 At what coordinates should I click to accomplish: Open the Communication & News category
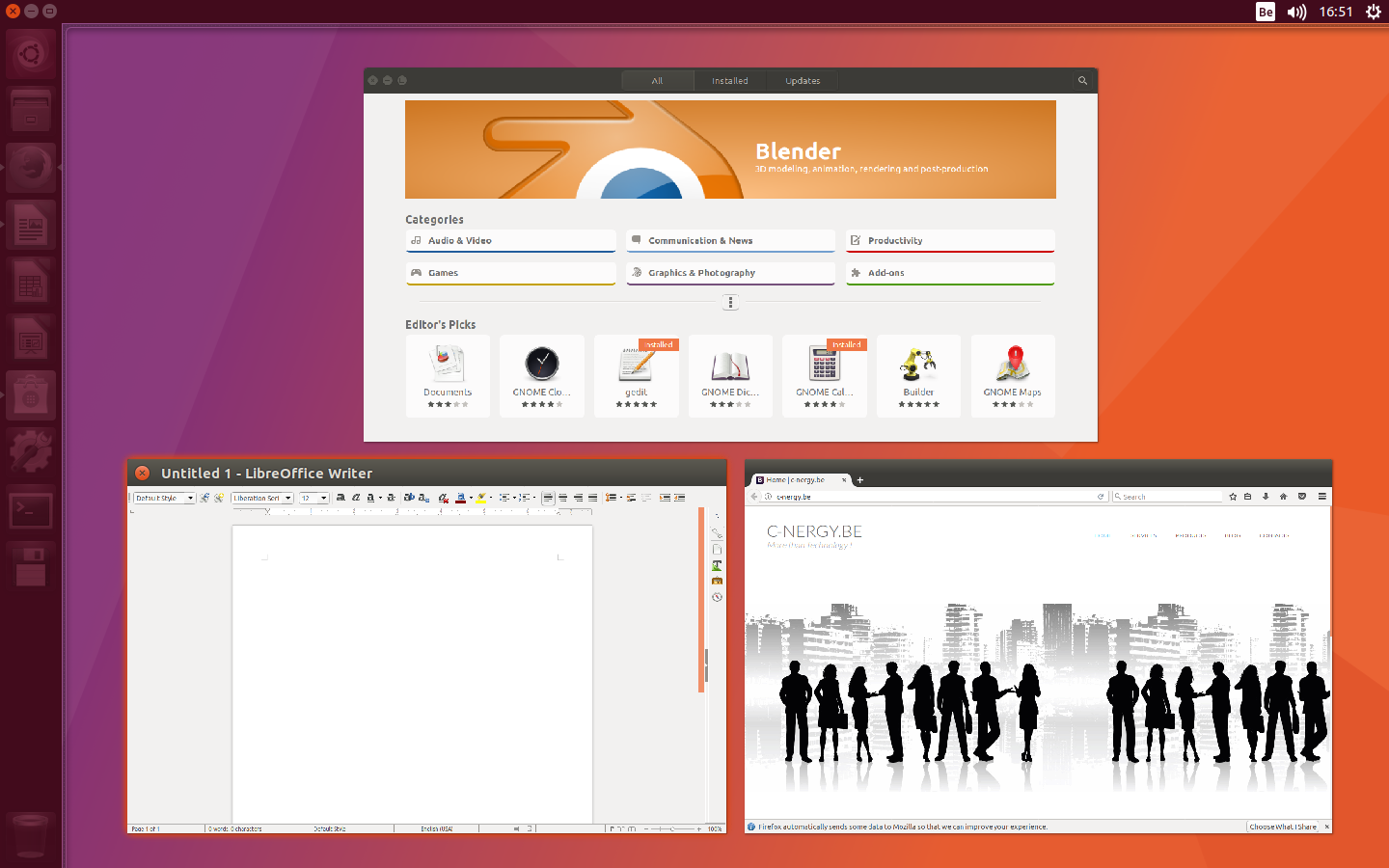pyautogui.click(x=730, y=241)
